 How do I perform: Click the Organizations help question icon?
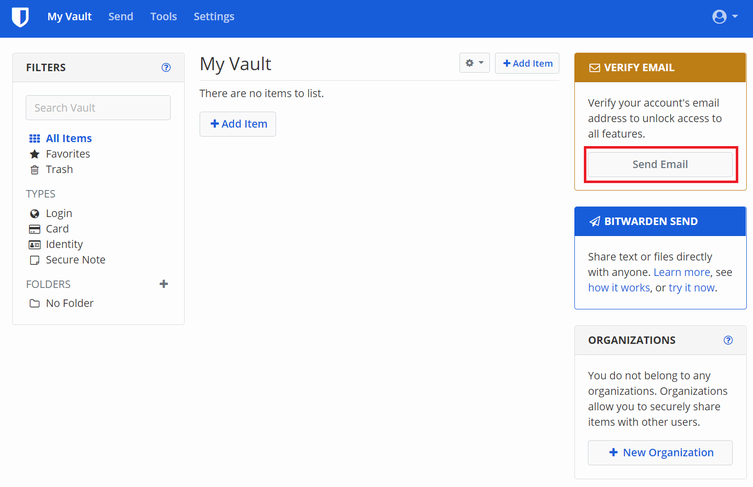point(728,340)
